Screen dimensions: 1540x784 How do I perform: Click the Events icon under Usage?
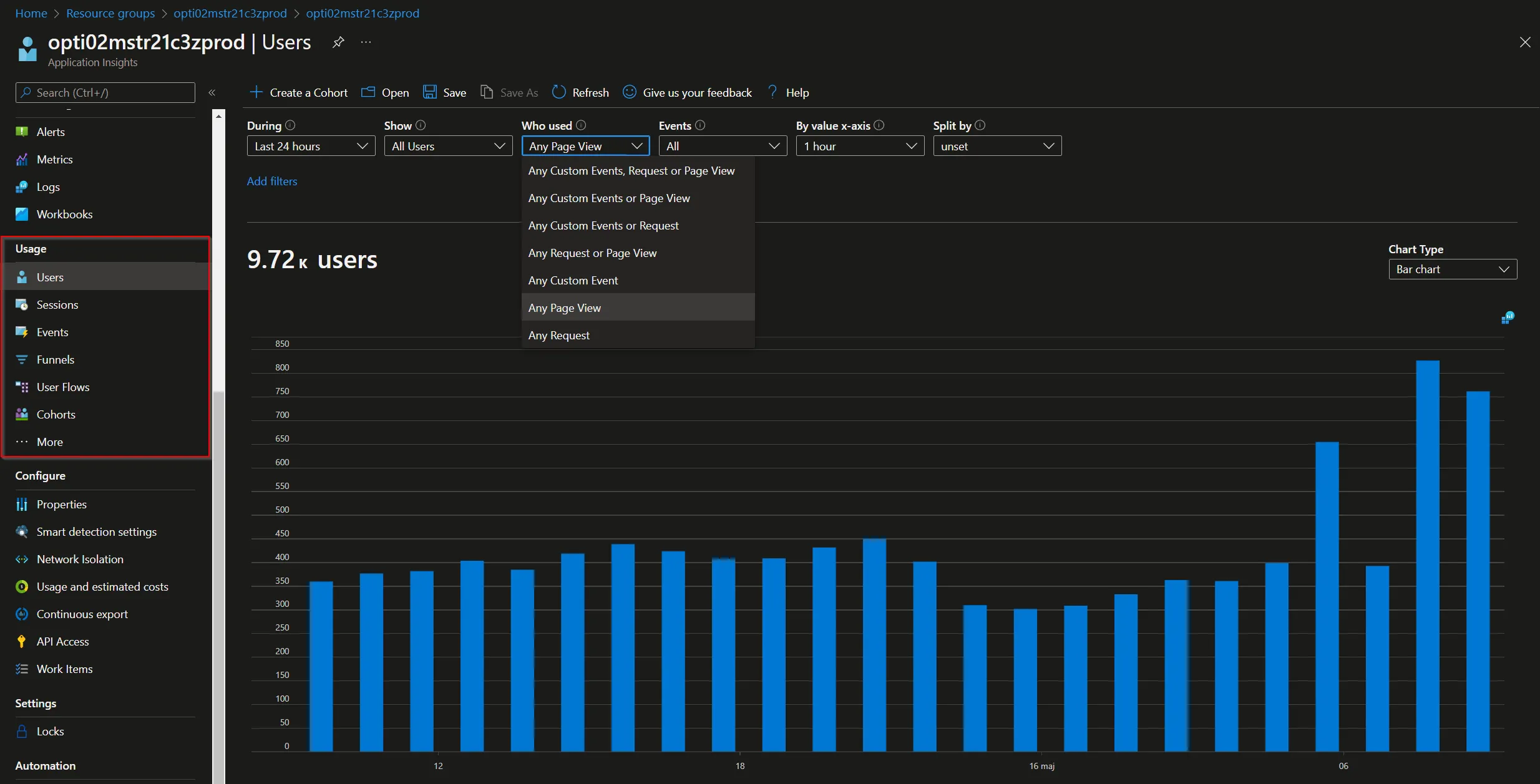pos(22,332)
